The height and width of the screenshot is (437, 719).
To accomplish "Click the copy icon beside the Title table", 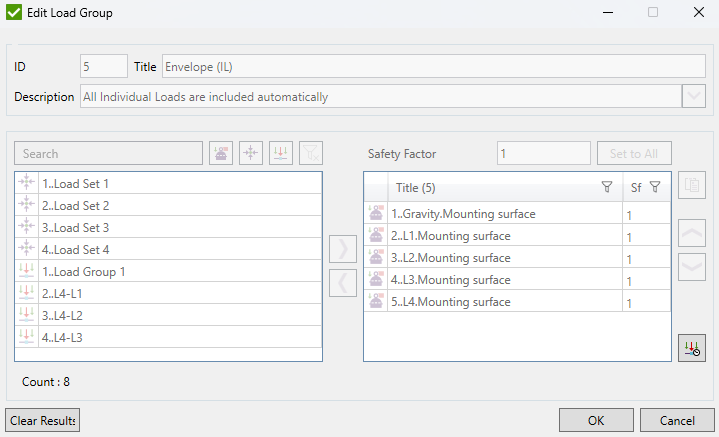I will 691,185.
